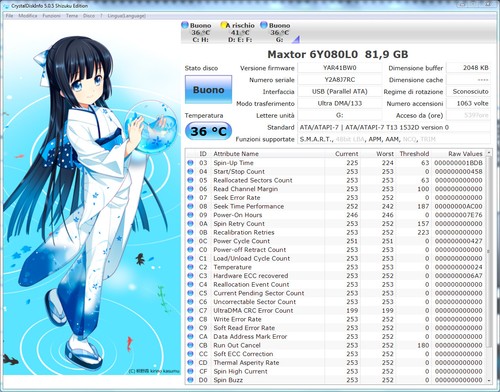Click the status orb for Current Pending Sector Count
Screen dimensions: 500x392
click(x=190, y=293)
